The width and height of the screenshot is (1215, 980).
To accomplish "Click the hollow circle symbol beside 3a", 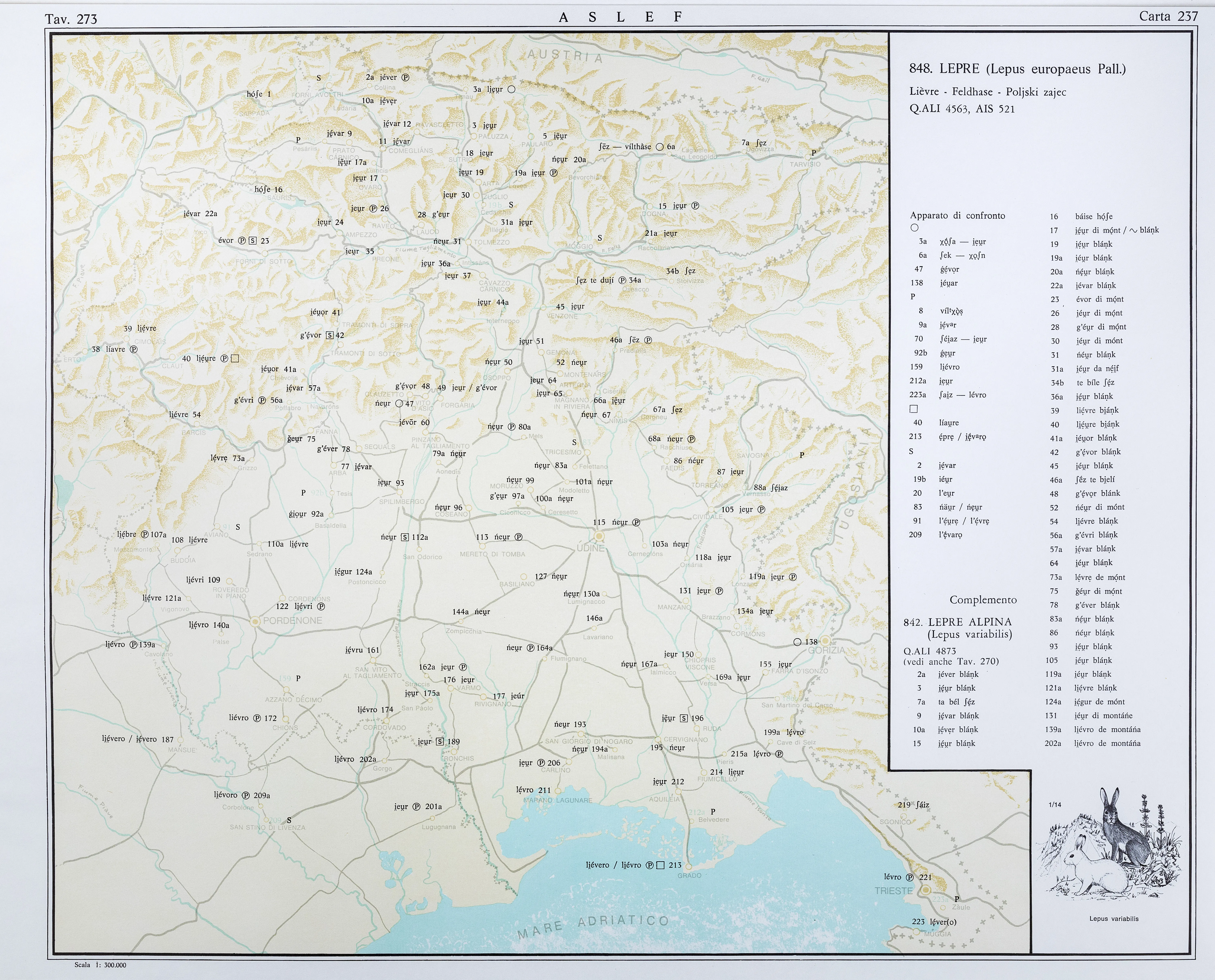I will pos(511,89).
